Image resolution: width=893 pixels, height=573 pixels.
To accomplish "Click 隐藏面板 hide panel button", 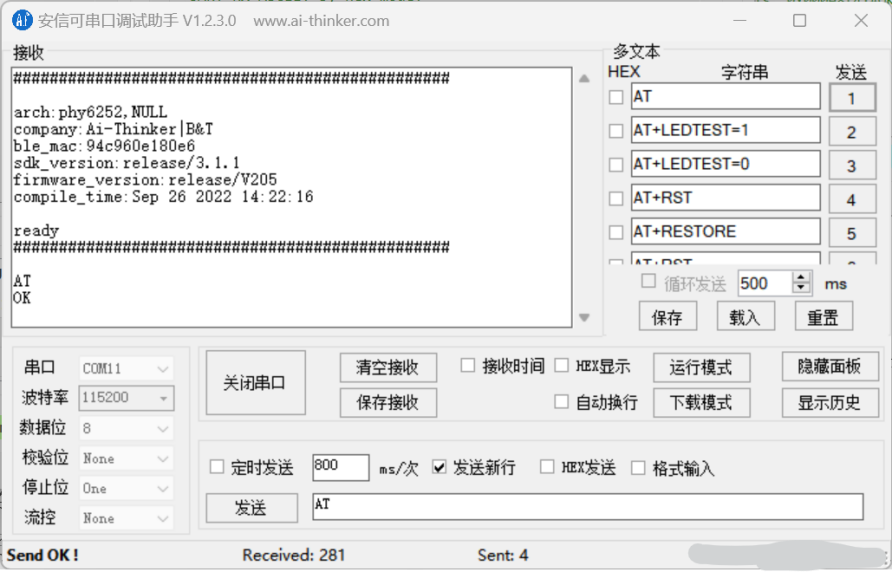I will (830, 367).
